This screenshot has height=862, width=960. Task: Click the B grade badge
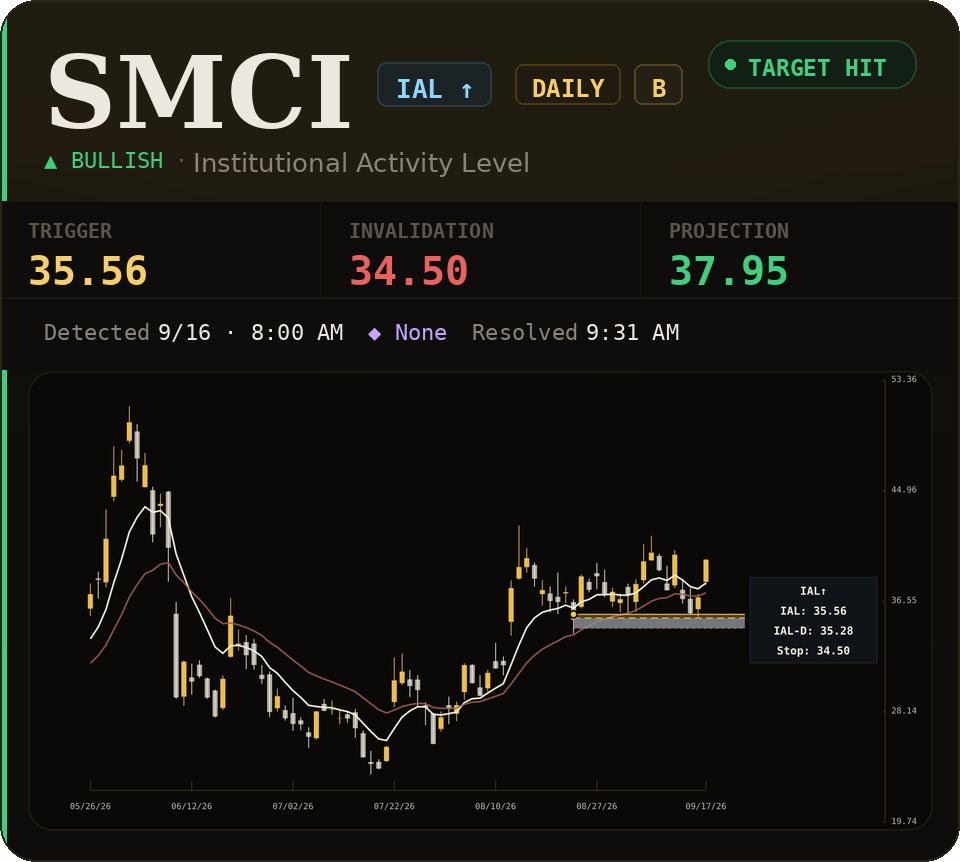[658, 84]
